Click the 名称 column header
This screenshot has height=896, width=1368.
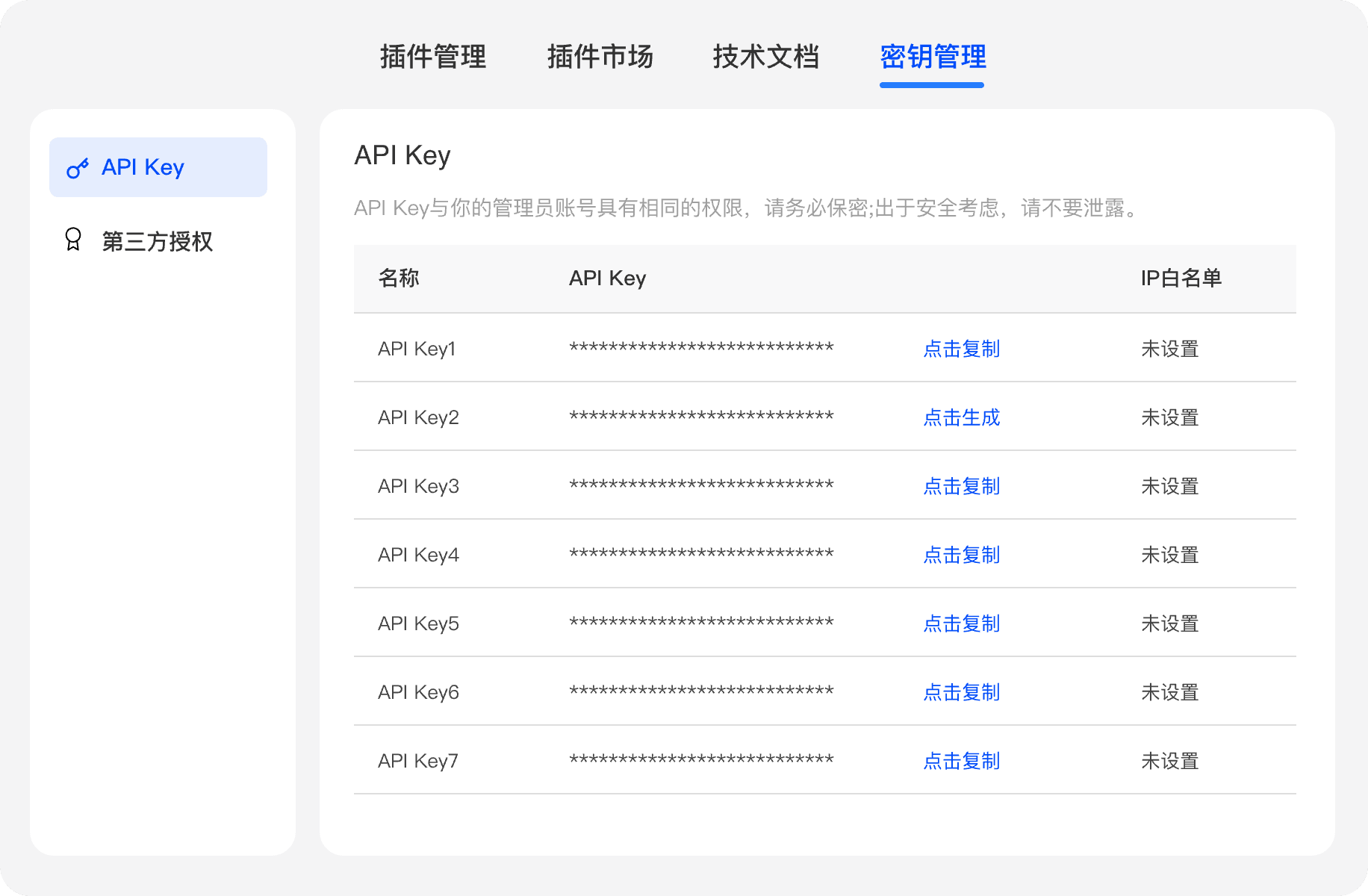pos(399,279)
